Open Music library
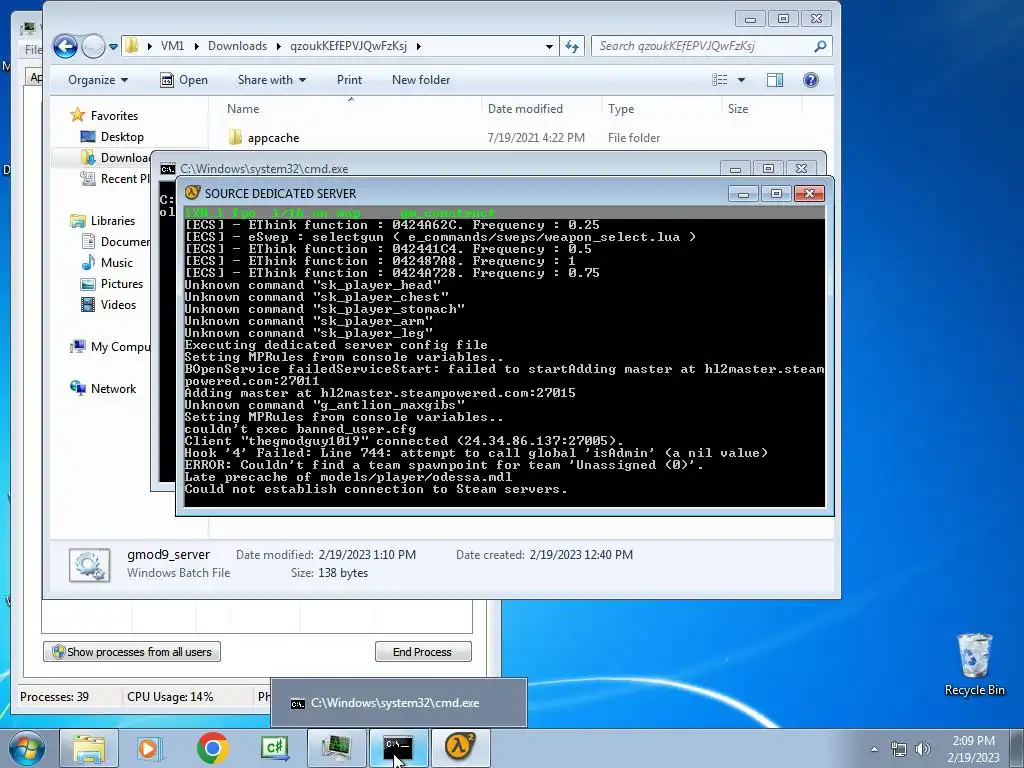This screenshot has width=1024, height=768. coord(107,263)
